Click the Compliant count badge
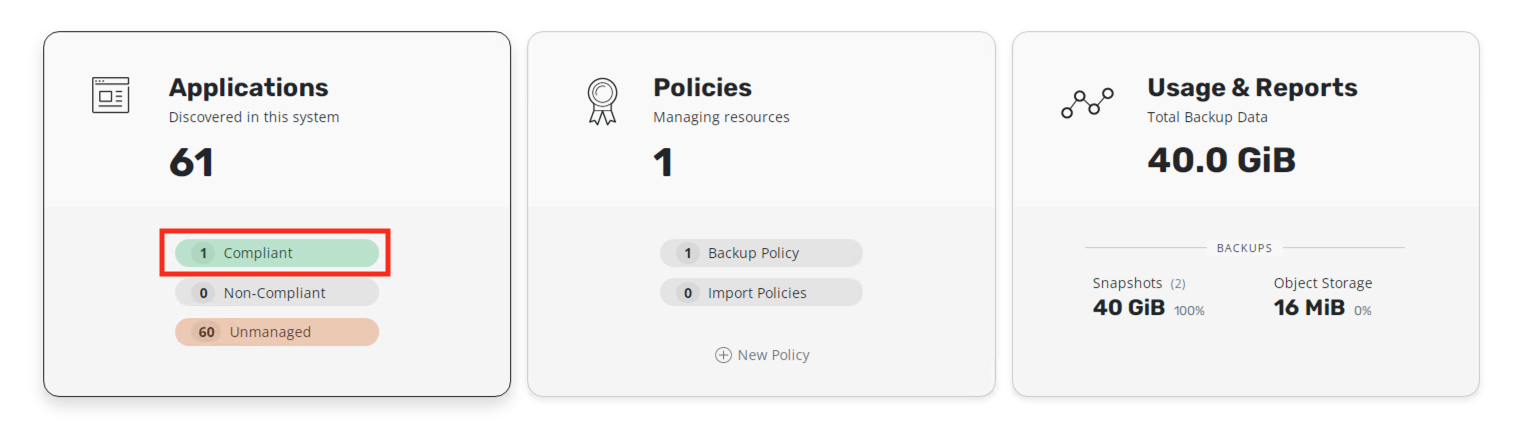The width and height of the screenshot is (1534, 424). pos(203,253)
